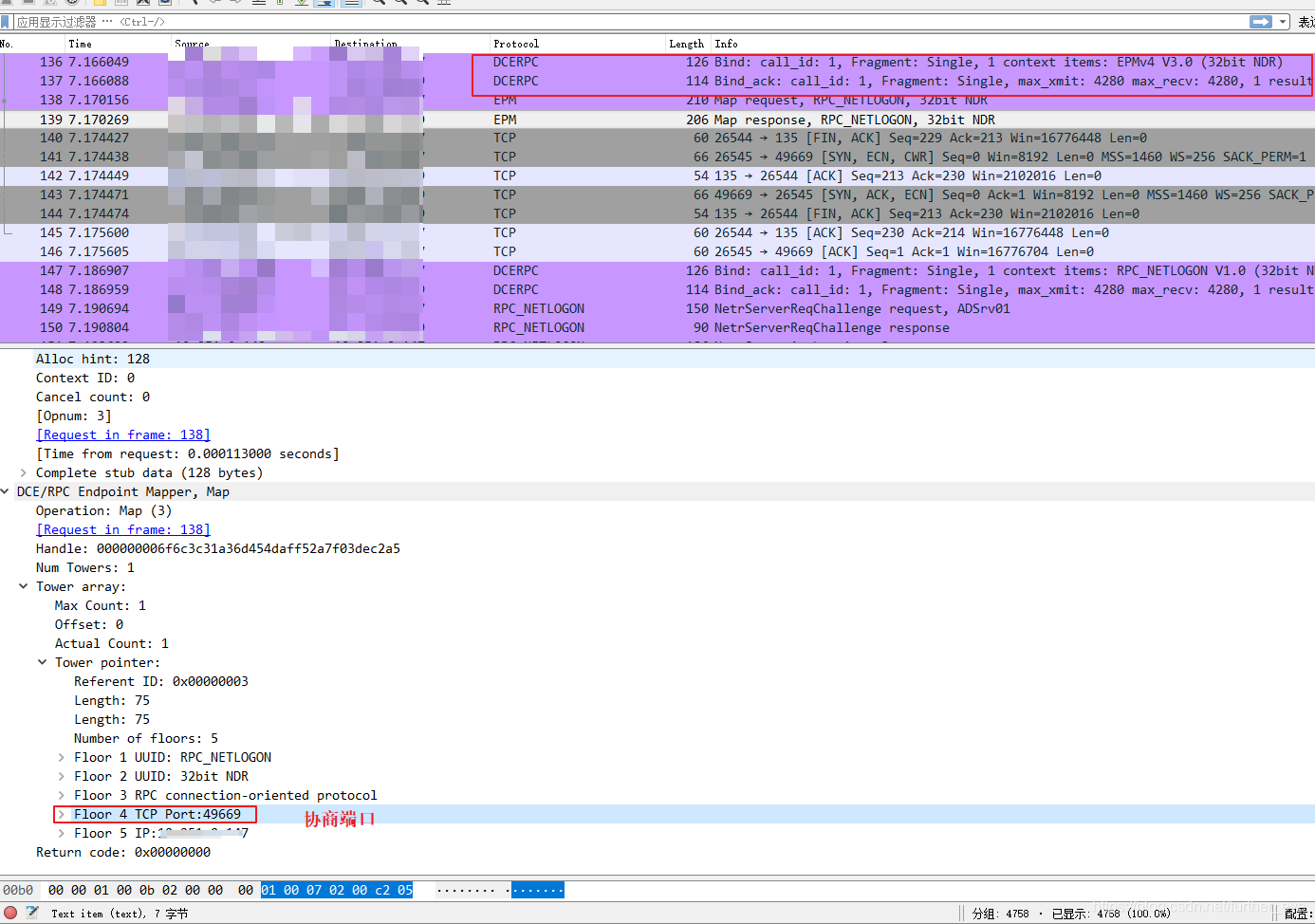Select the 'Handle:' value line
This screenshot has width=1315, height=924.
coord(218,548)
